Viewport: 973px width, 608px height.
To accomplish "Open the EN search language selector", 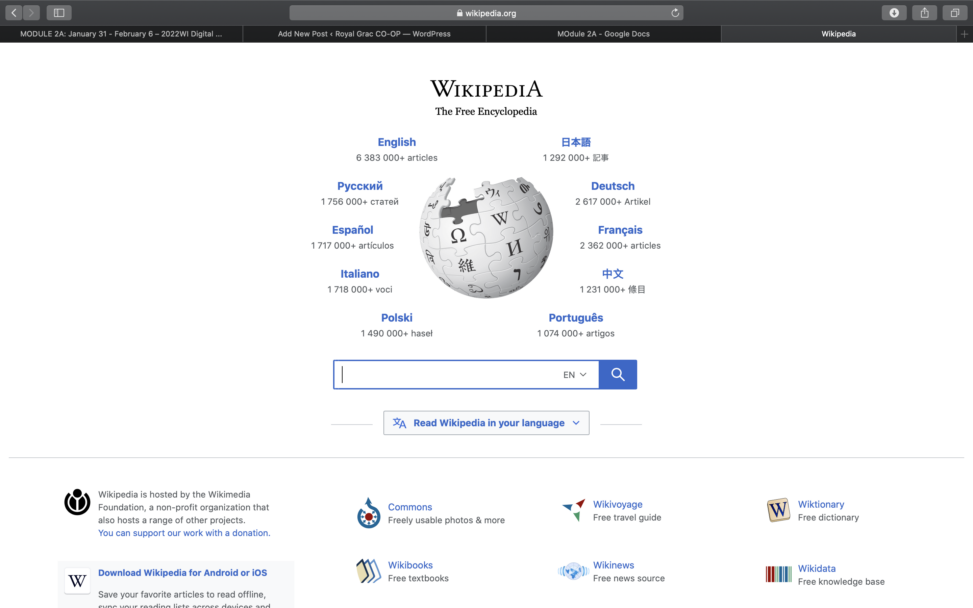I will click(575, 375).
